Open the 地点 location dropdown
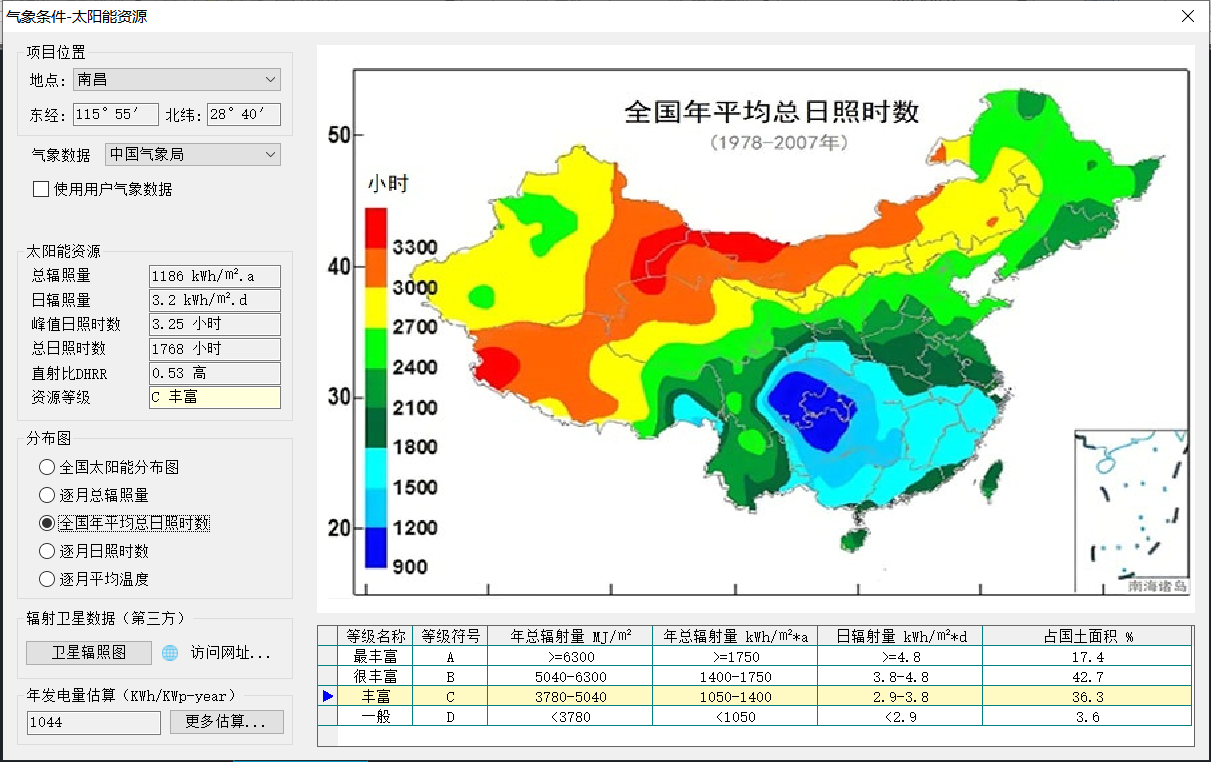Screen dimensions: 1211x762 (x=177, y=80)
